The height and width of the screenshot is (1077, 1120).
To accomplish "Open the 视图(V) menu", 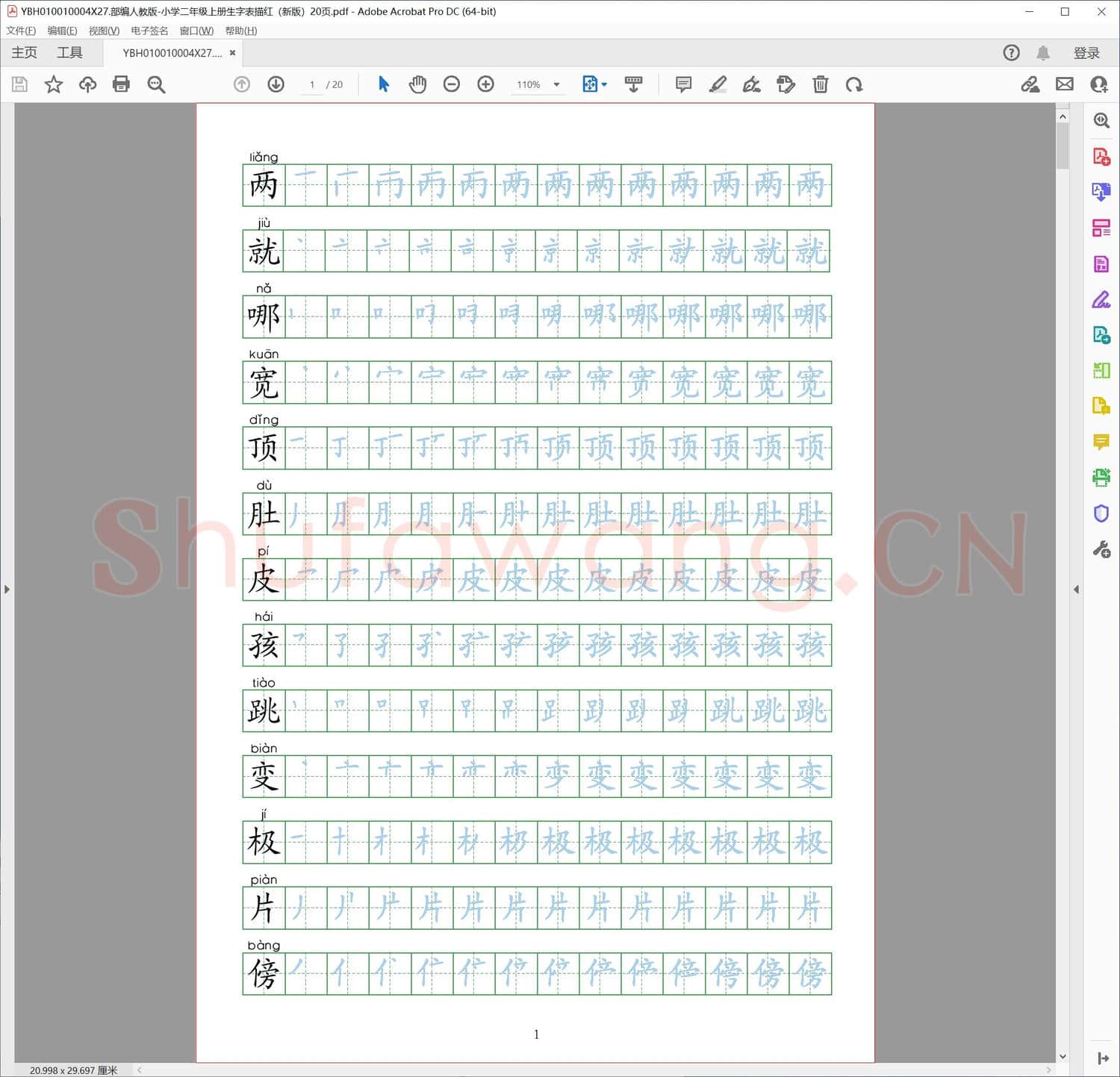I will point(104,31).
